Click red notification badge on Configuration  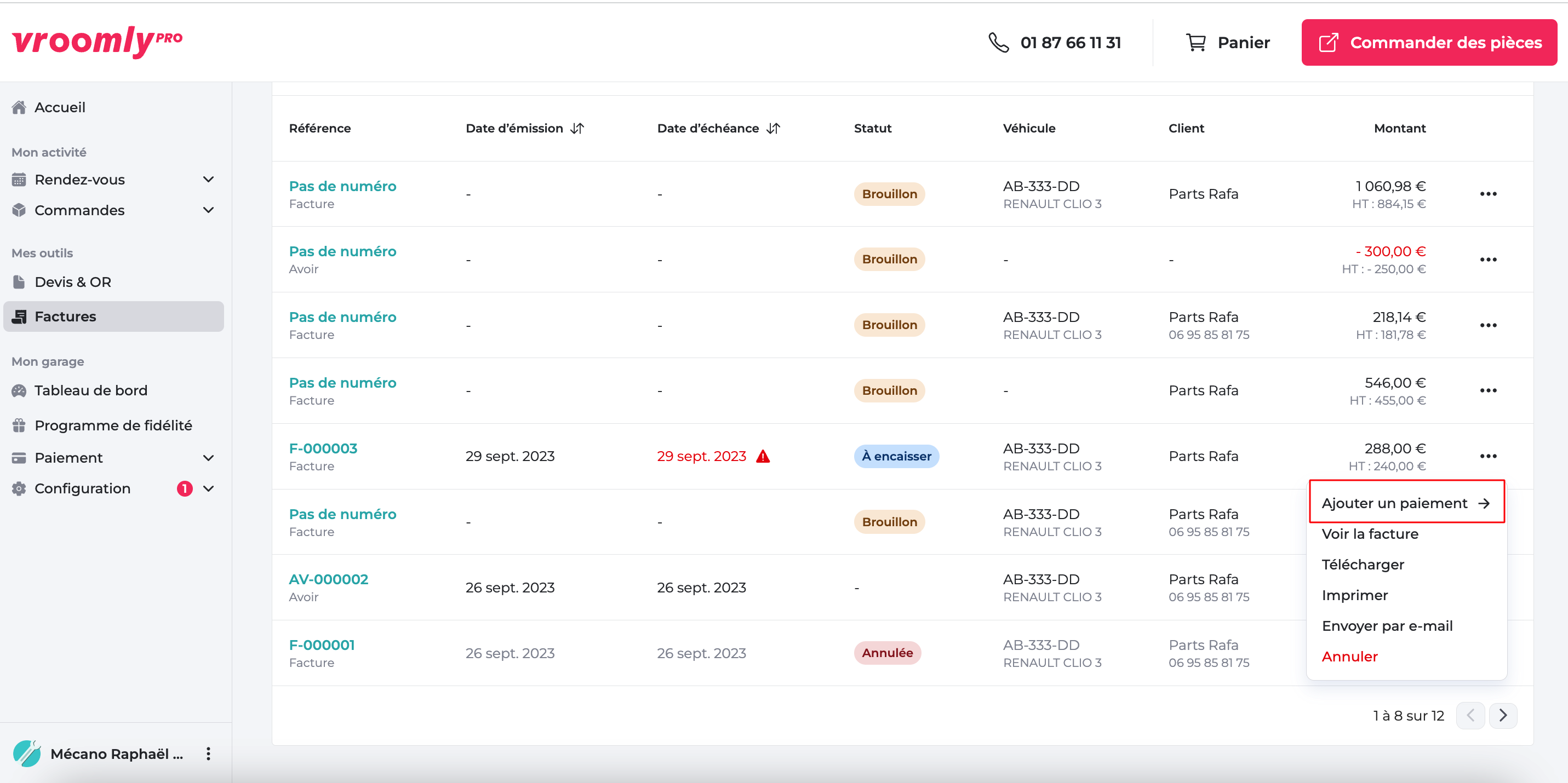[x=185, y=488]
